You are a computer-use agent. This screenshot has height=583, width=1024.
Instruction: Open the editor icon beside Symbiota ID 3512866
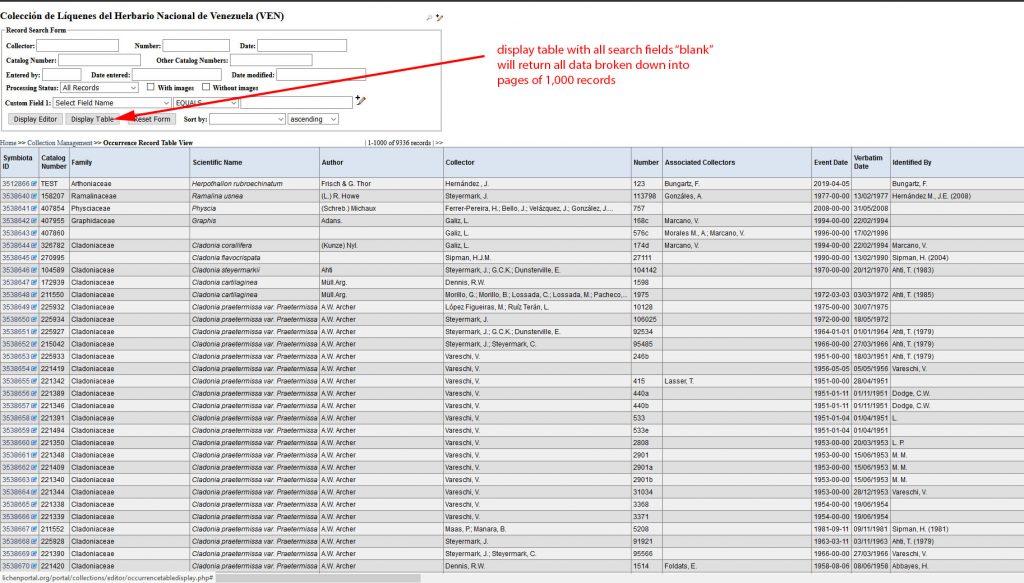pos(34,184)
